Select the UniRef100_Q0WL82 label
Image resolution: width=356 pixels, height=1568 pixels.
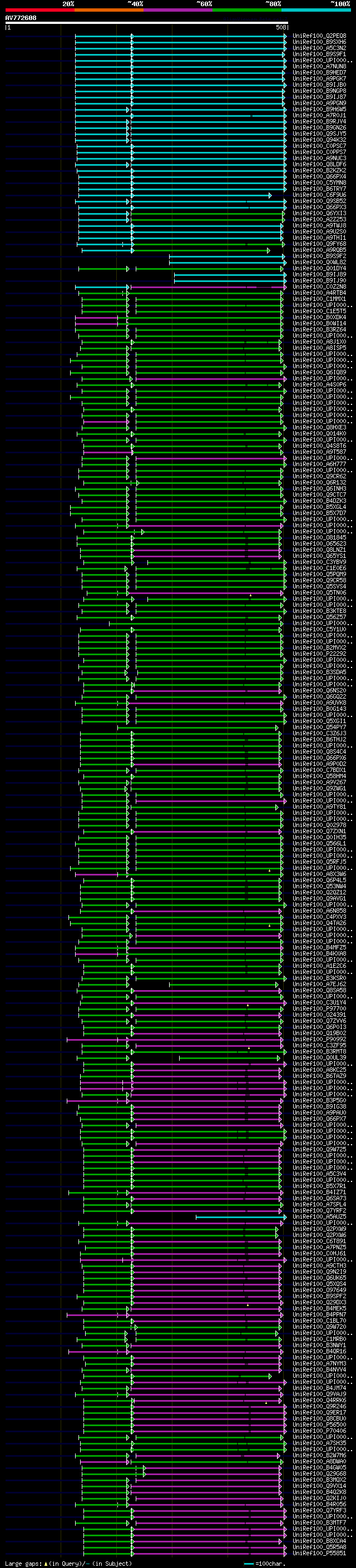pos(319,263)
